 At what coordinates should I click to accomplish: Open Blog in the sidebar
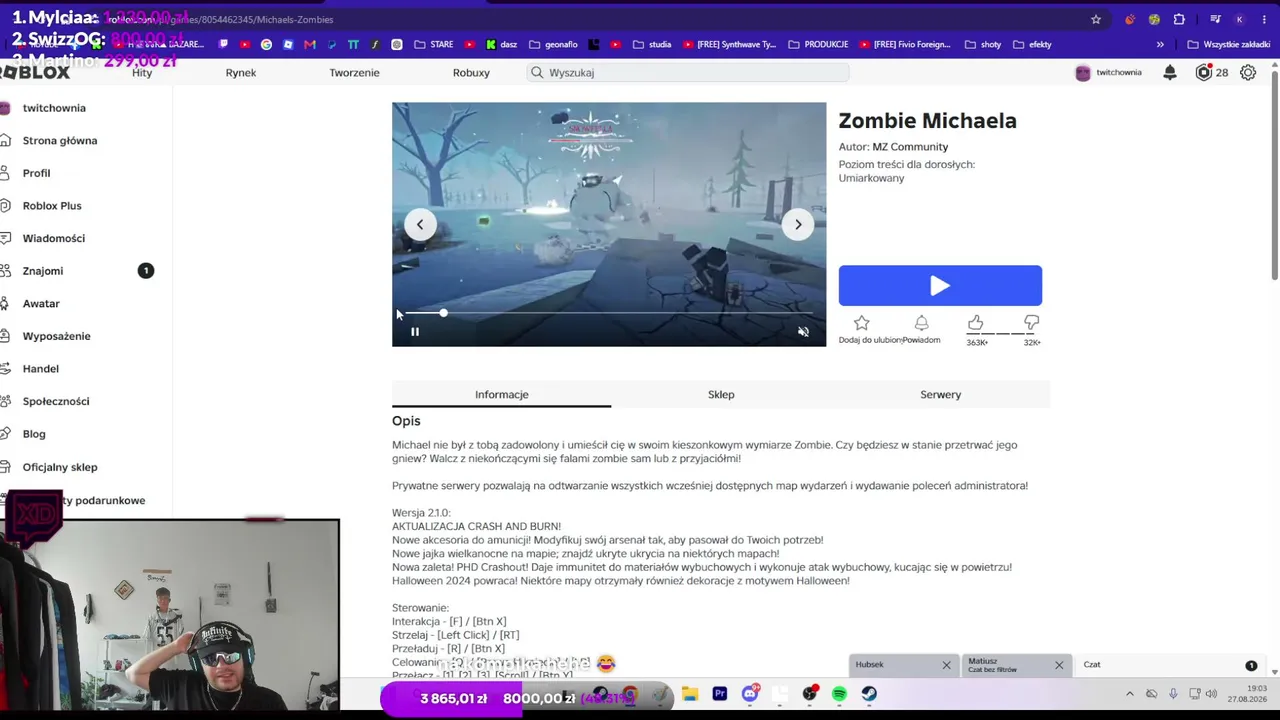(34, 434)
